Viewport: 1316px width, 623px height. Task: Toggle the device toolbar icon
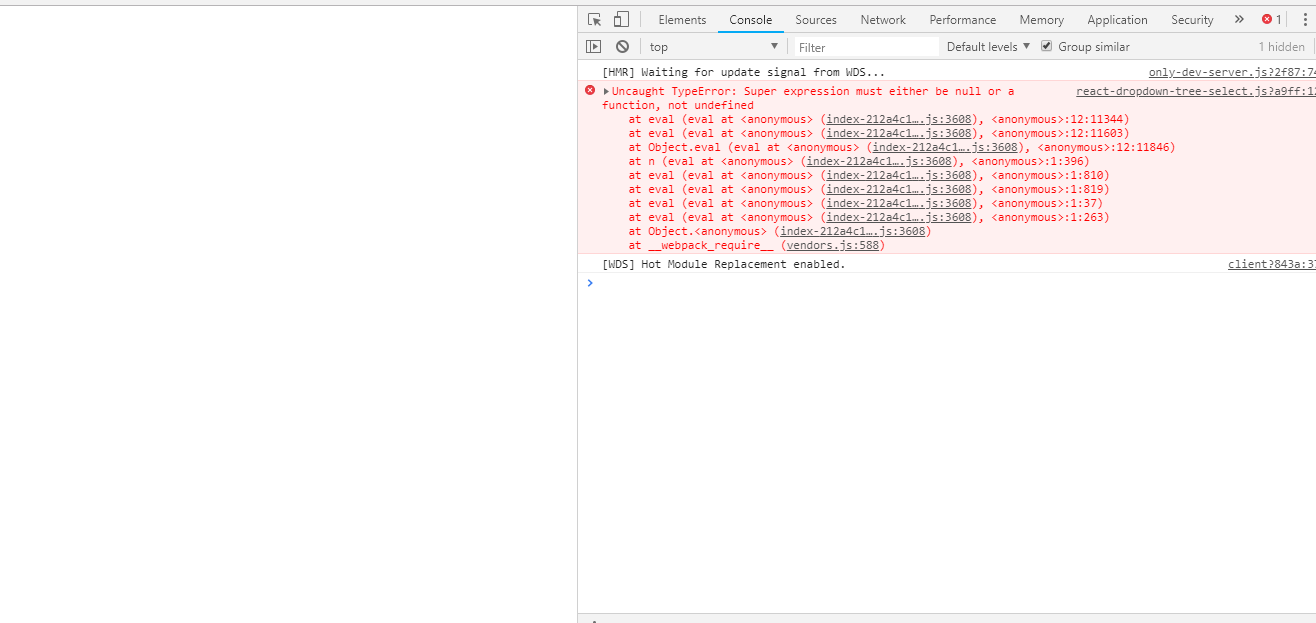(x=621, y=19)
